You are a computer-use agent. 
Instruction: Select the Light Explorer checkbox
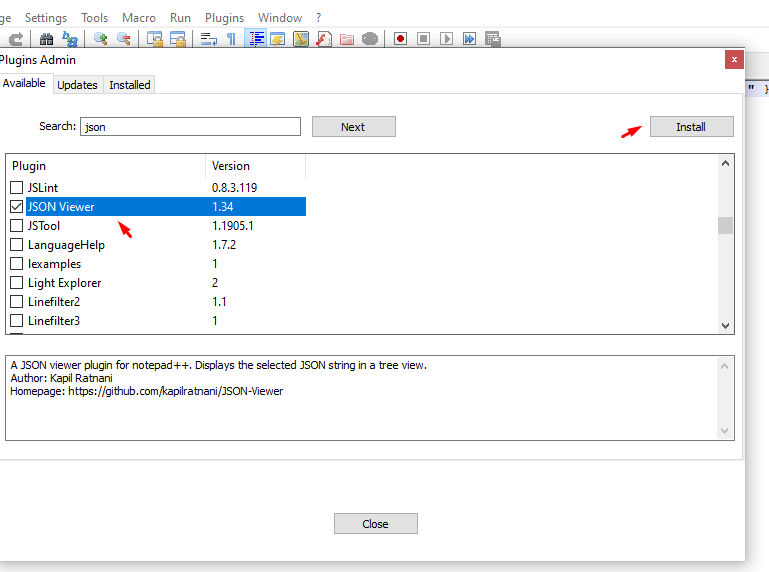pyautogui.click(x=17, y=283)
